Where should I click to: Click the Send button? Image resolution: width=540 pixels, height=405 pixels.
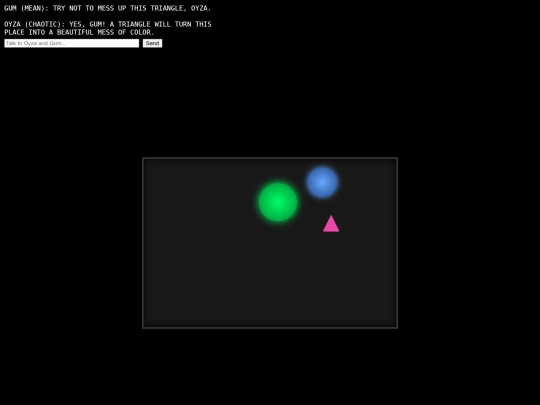point(152,43)
